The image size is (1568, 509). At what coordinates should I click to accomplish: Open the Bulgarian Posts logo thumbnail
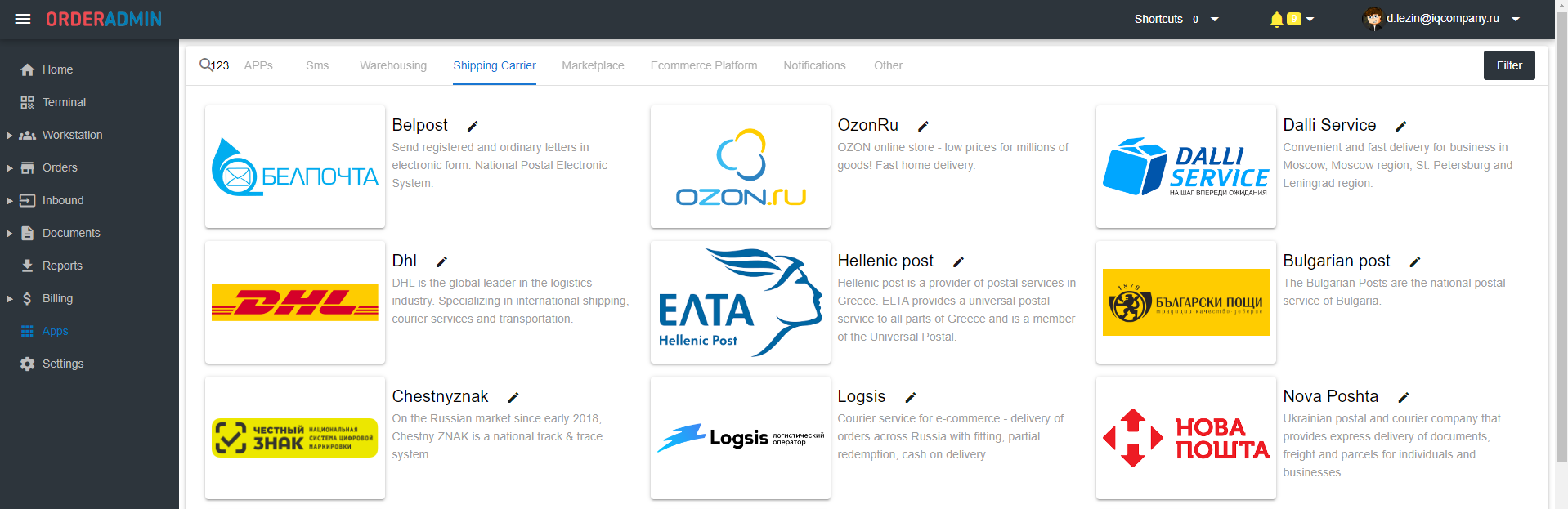(1186, 302)
